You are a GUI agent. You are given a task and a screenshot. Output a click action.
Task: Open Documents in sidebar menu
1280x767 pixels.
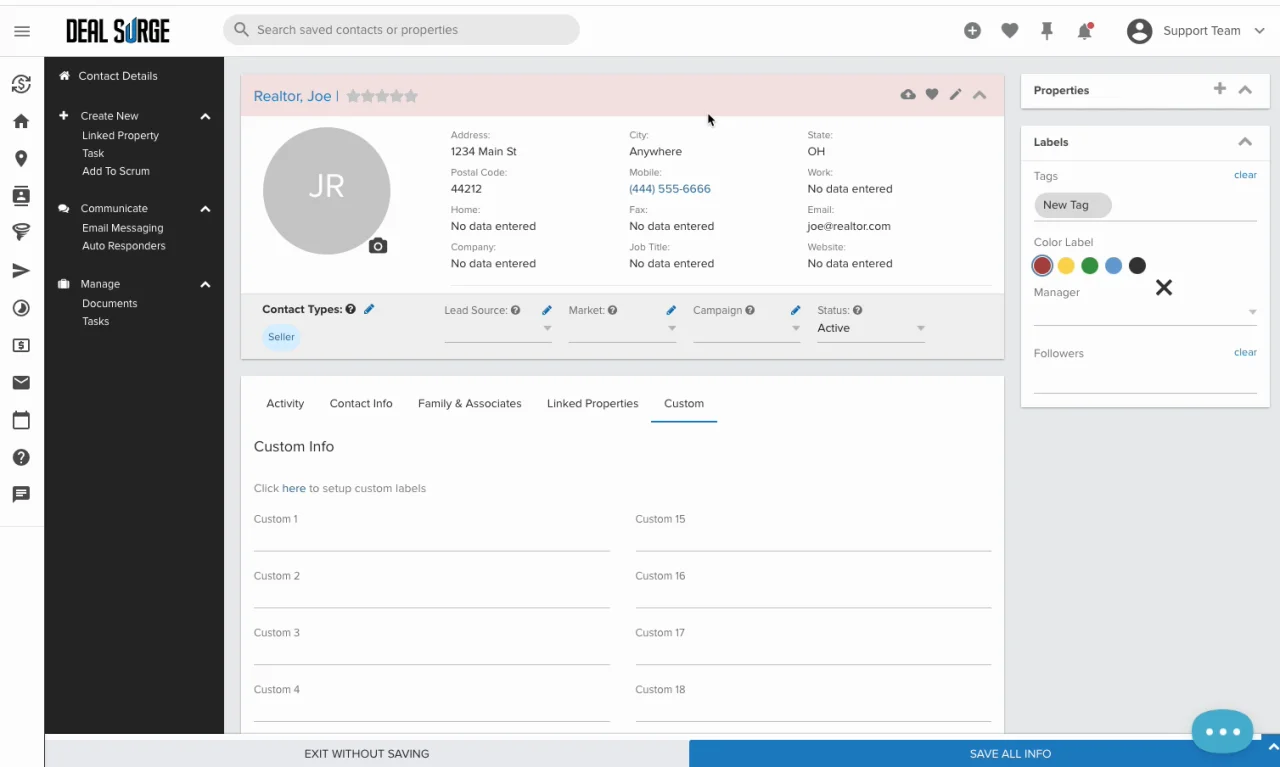[110, 304]
